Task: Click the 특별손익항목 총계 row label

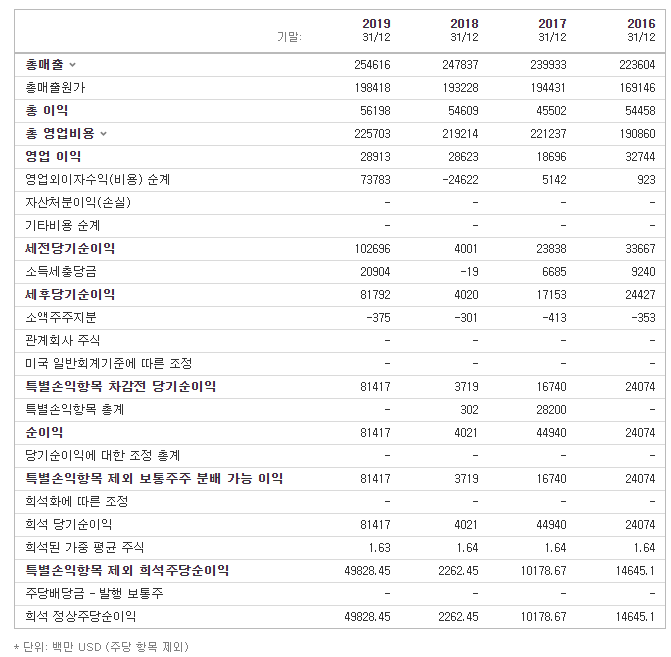Action: click(75, 410)
